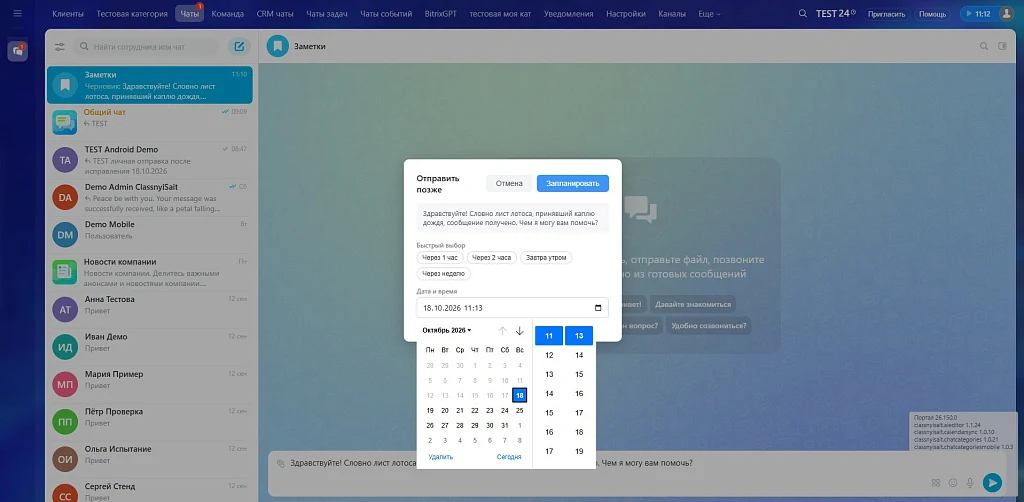1024x502 pixels.
Task: Click the attach file paperclip icon
Action: tap(281, 463)
